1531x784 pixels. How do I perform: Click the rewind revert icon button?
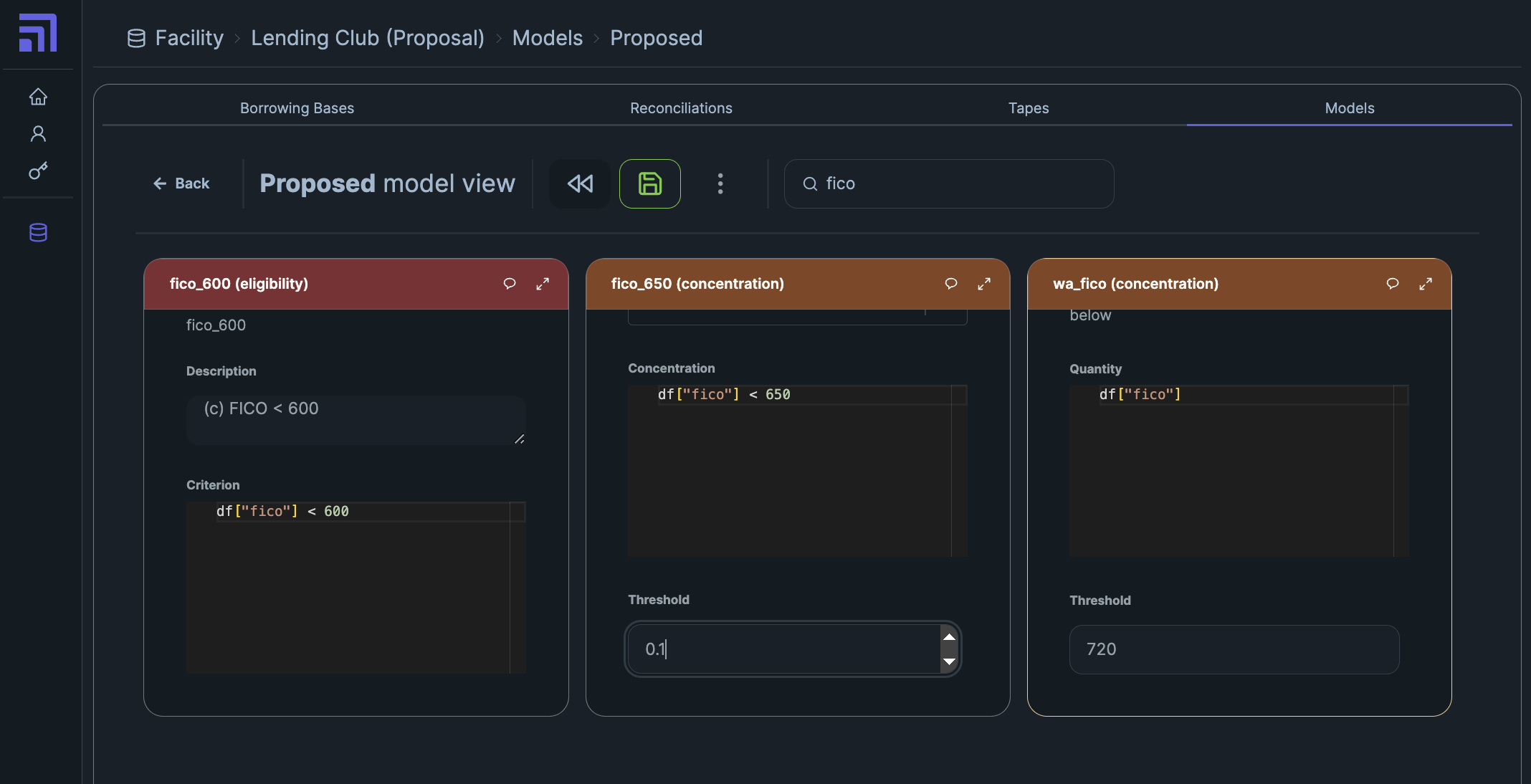(580, 184)
